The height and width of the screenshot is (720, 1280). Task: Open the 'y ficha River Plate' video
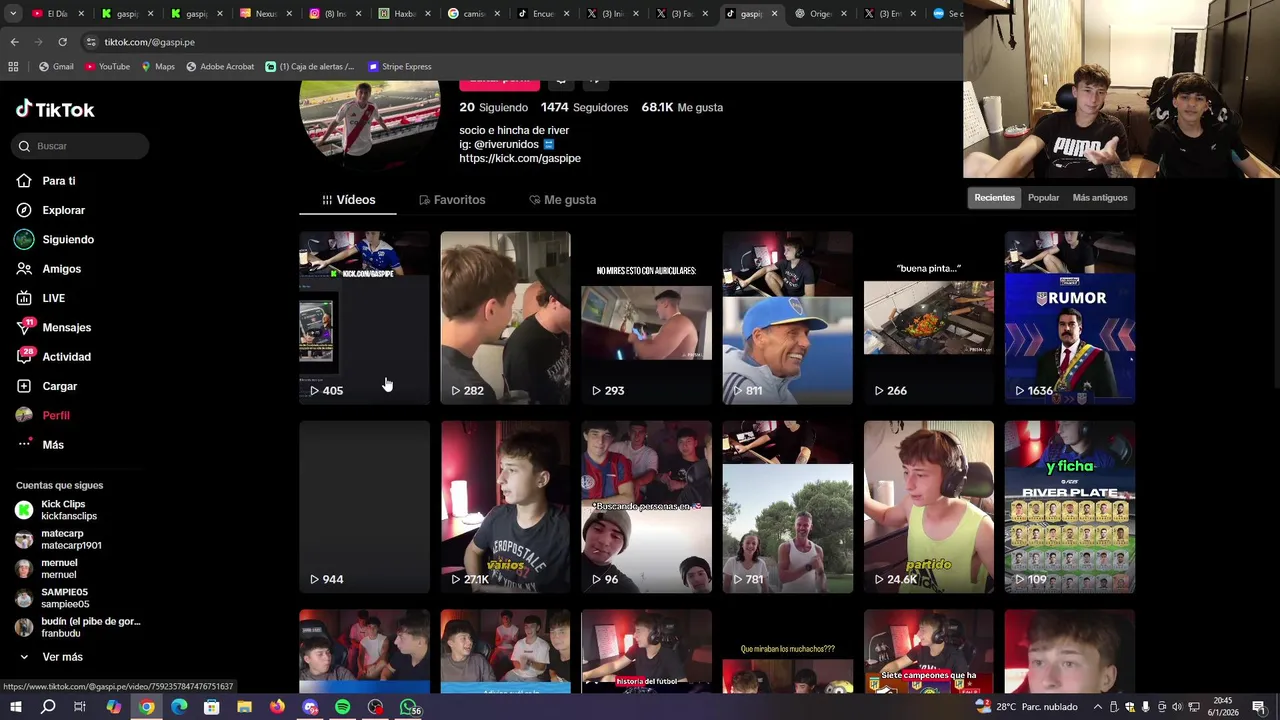(x=1069, y=507)
